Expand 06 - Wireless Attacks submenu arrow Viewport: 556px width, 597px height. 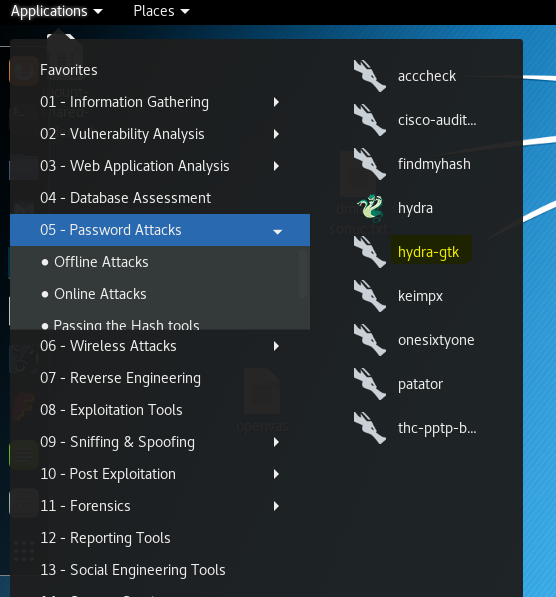276,346
